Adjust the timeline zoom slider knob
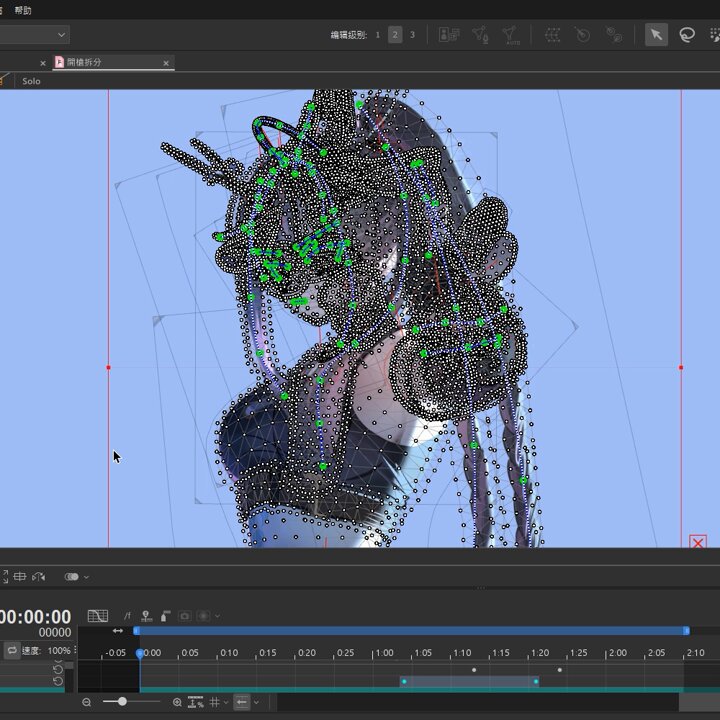This screenshot has height=720, width=720. [x=122, y=702]
